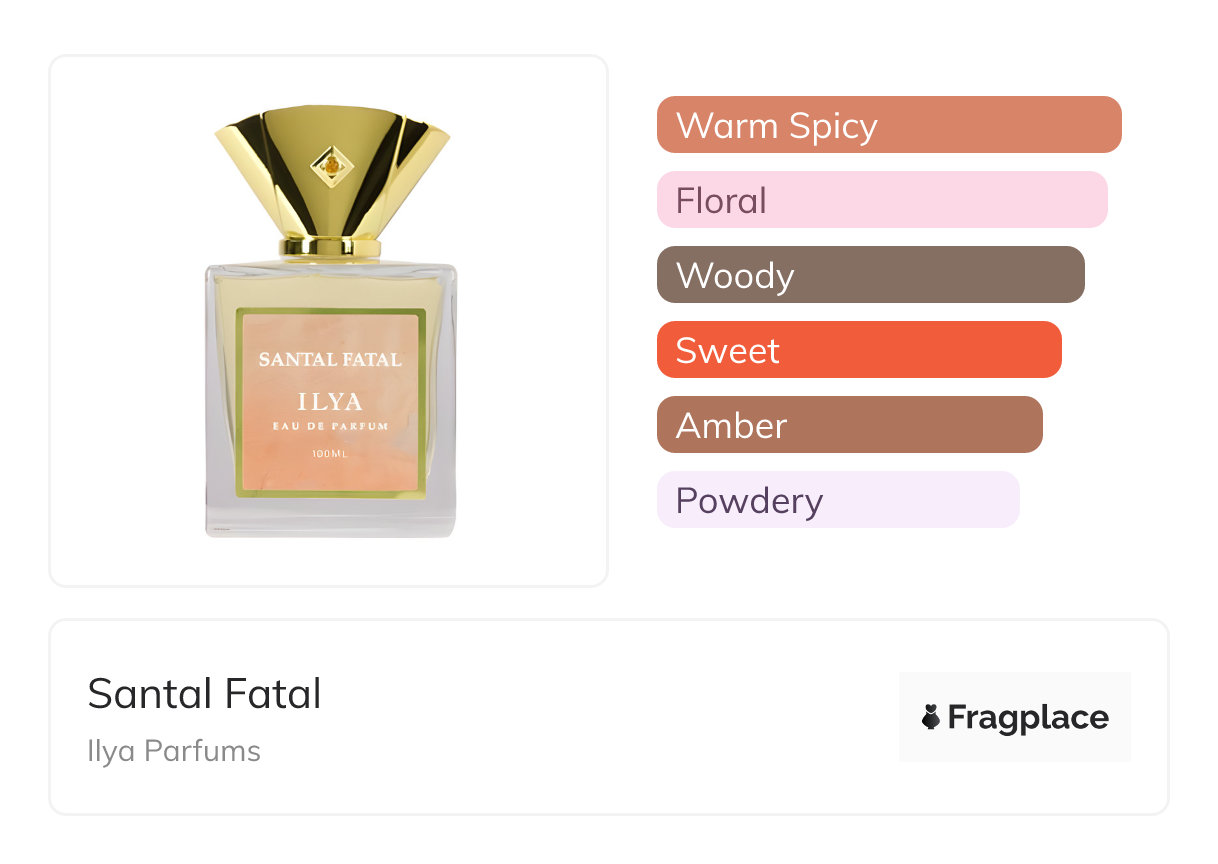
Task: Click the diamond gem on the bottle cap
Action: 331,165
